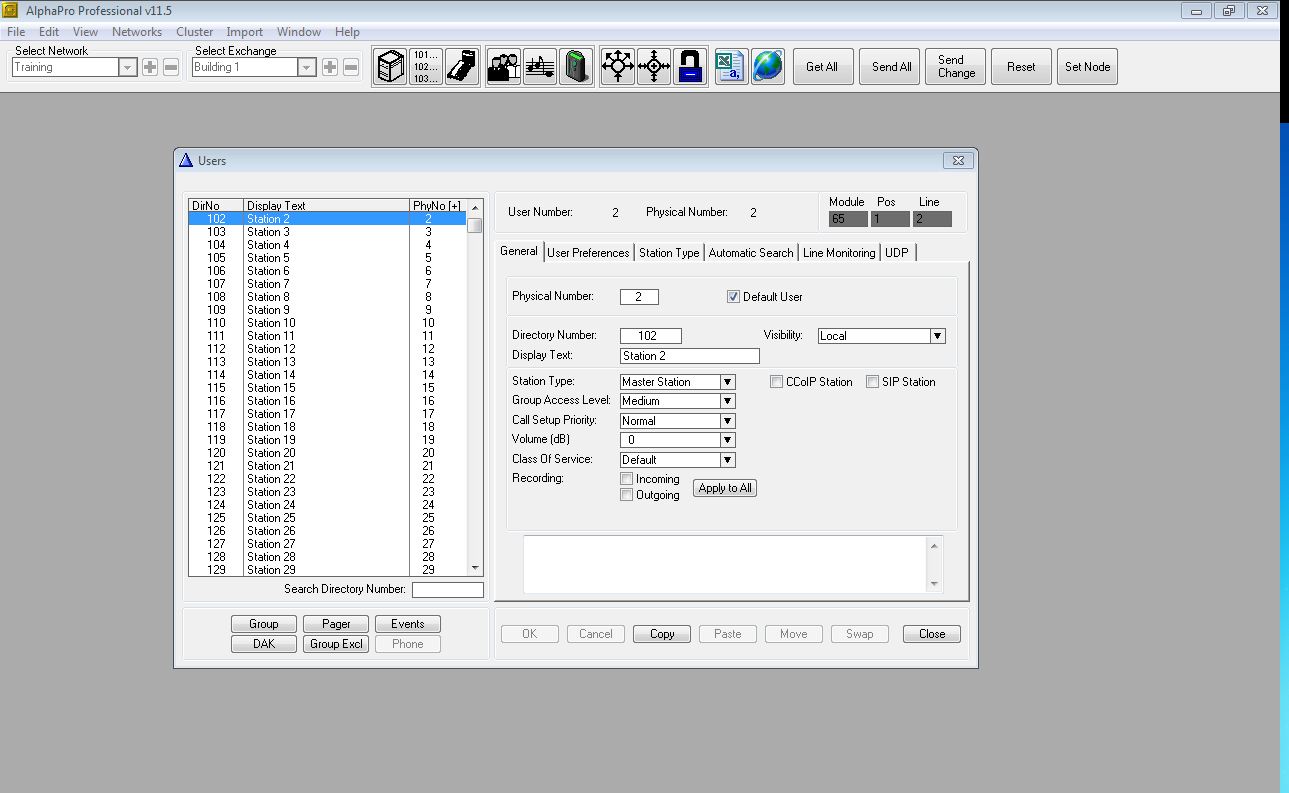Click the music notes toolbar icon
This screenshot has width=1289, height=793.
pyautogui.click(x=540, y=67)
